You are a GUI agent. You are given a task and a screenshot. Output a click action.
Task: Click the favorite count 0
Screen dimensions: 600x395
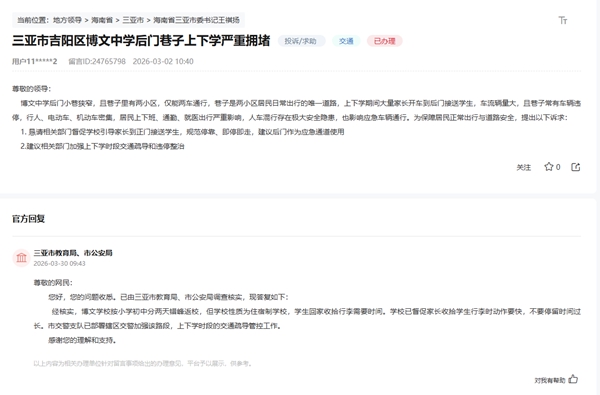coord(558,167)
